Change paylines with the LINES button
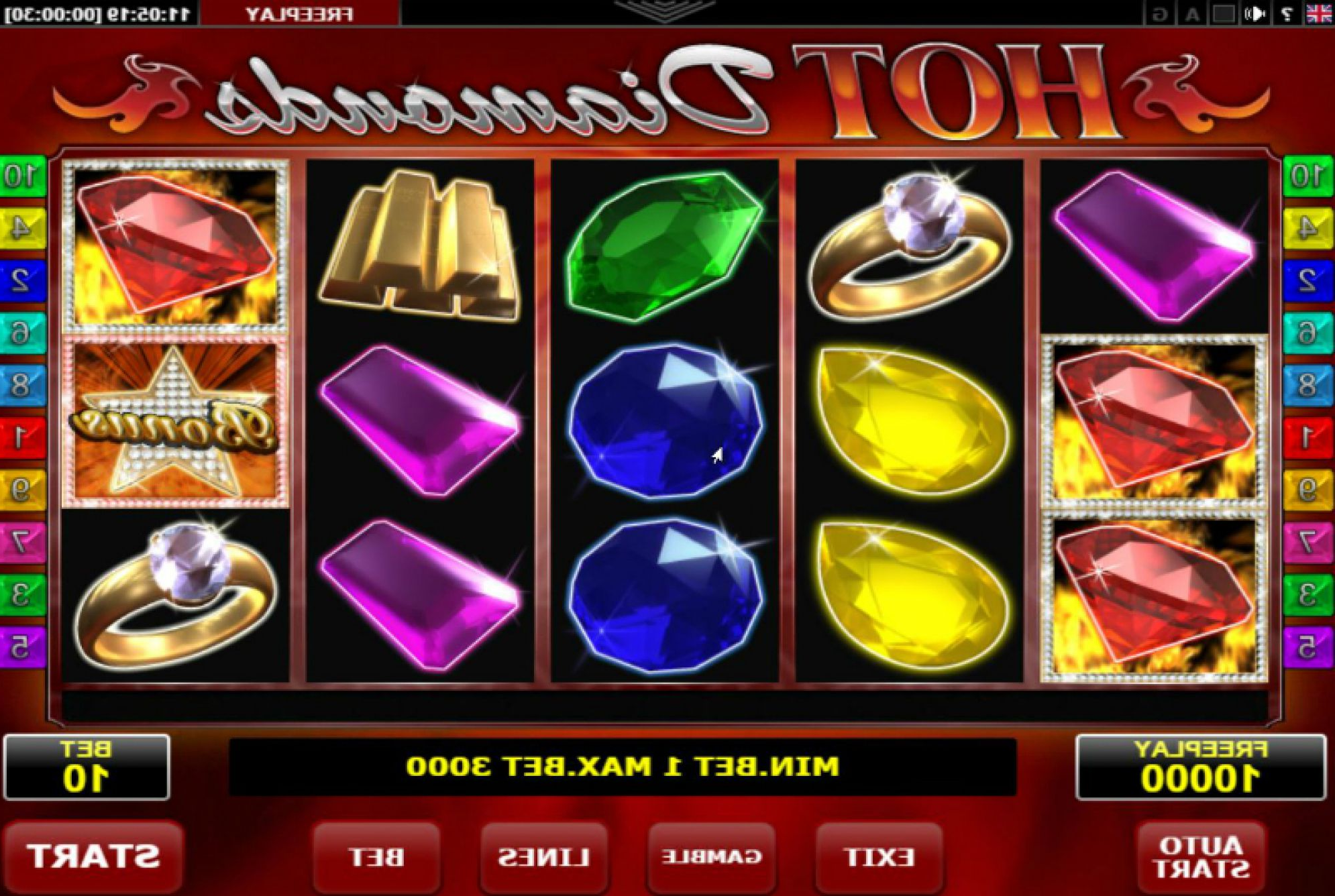This screenshot has height=896, width=1335. [x=544, y=856]
